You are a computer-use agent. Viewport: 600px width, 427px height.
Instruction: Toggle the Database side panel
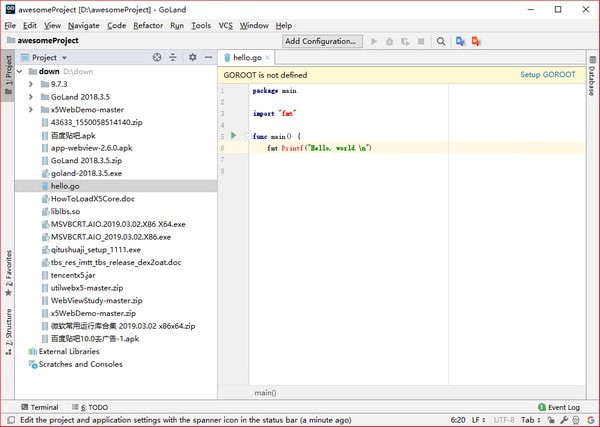pyautogui.click(x=592, y=79)
